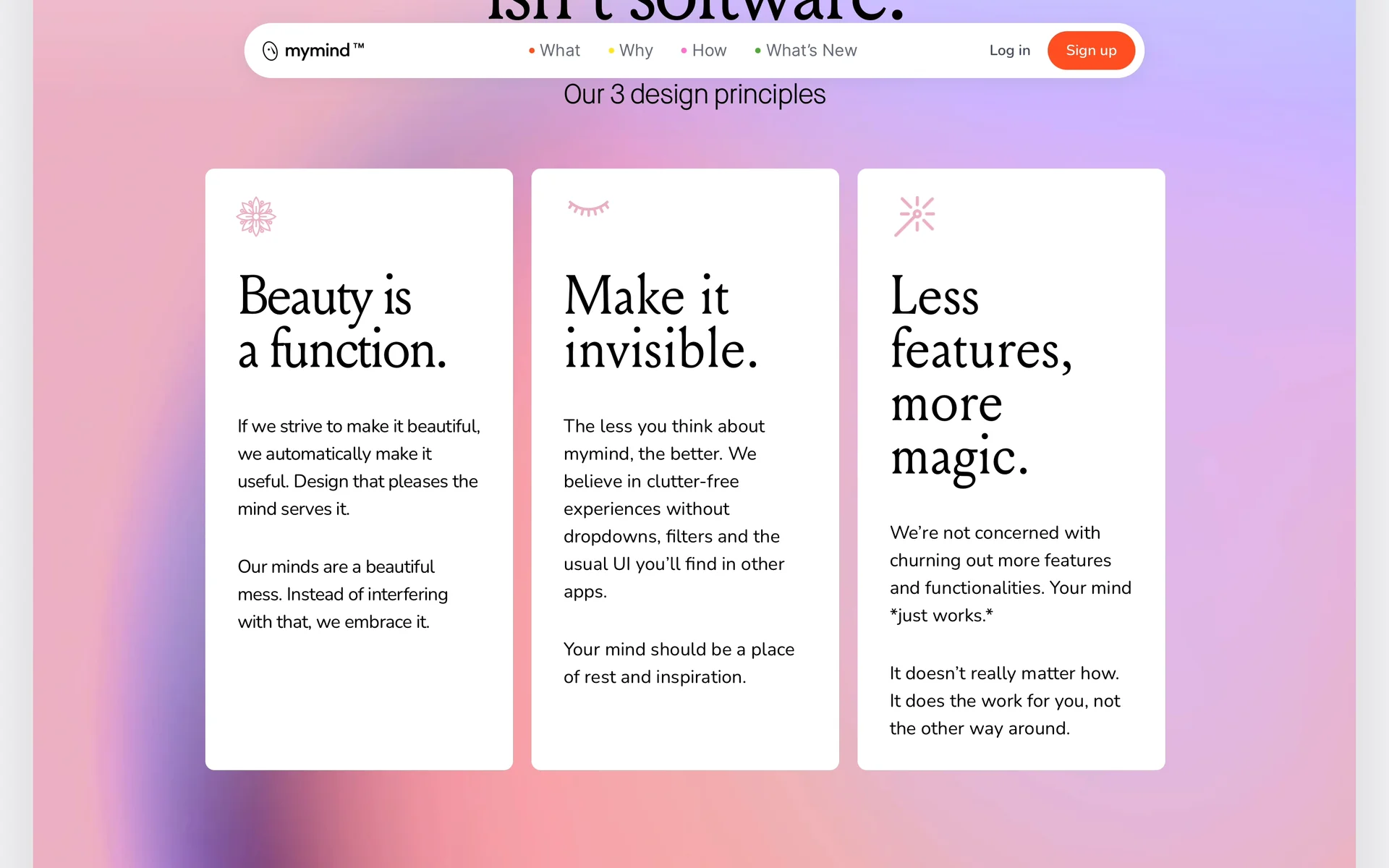This screenshot has height=868, width=1389.
Task: Open What's New page
Action: coord(811,51)
